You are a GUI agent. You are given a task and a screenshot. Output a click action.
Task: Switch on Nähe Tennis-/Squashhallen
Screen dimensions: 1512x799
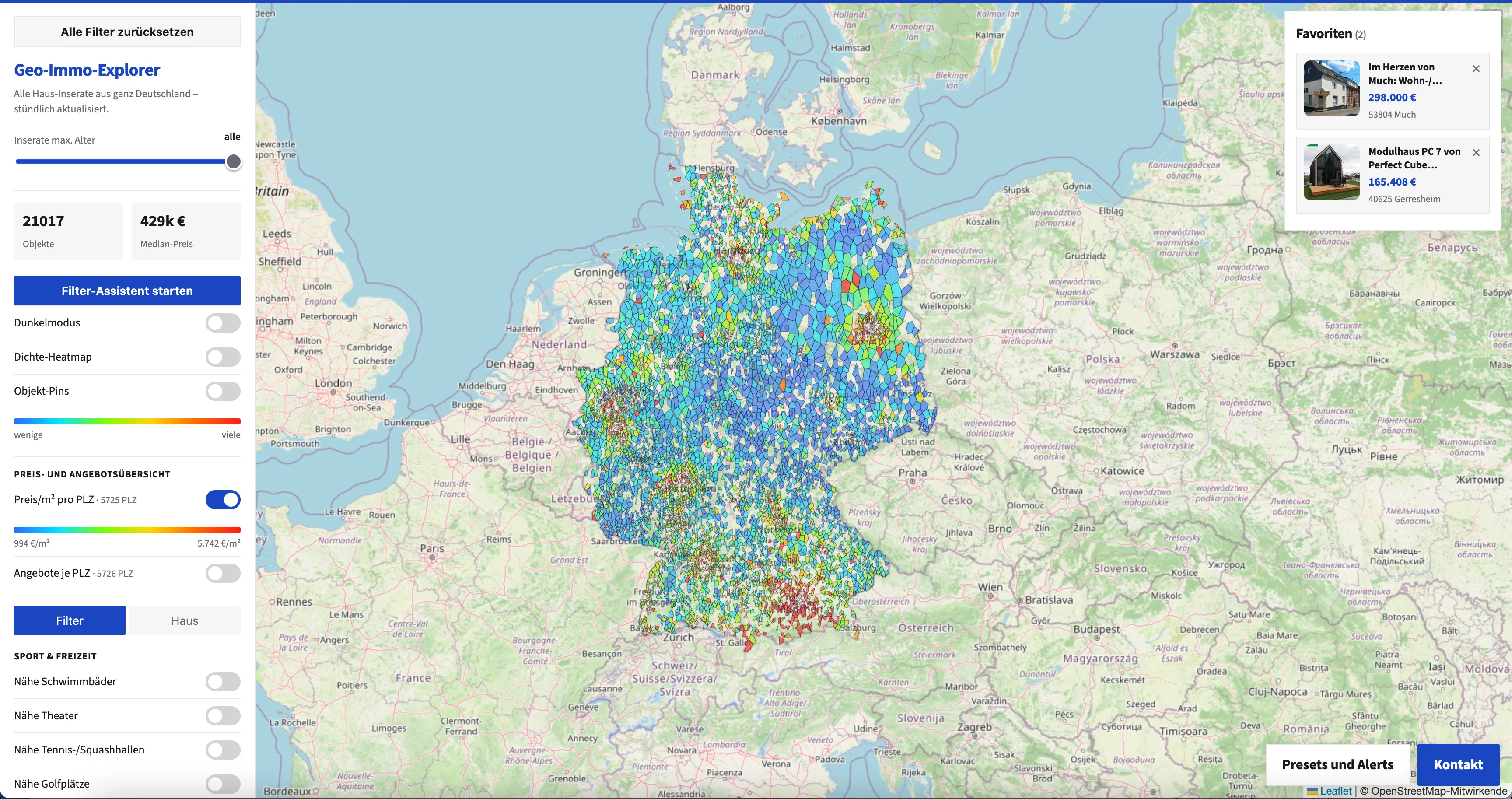tap(223, 750)
